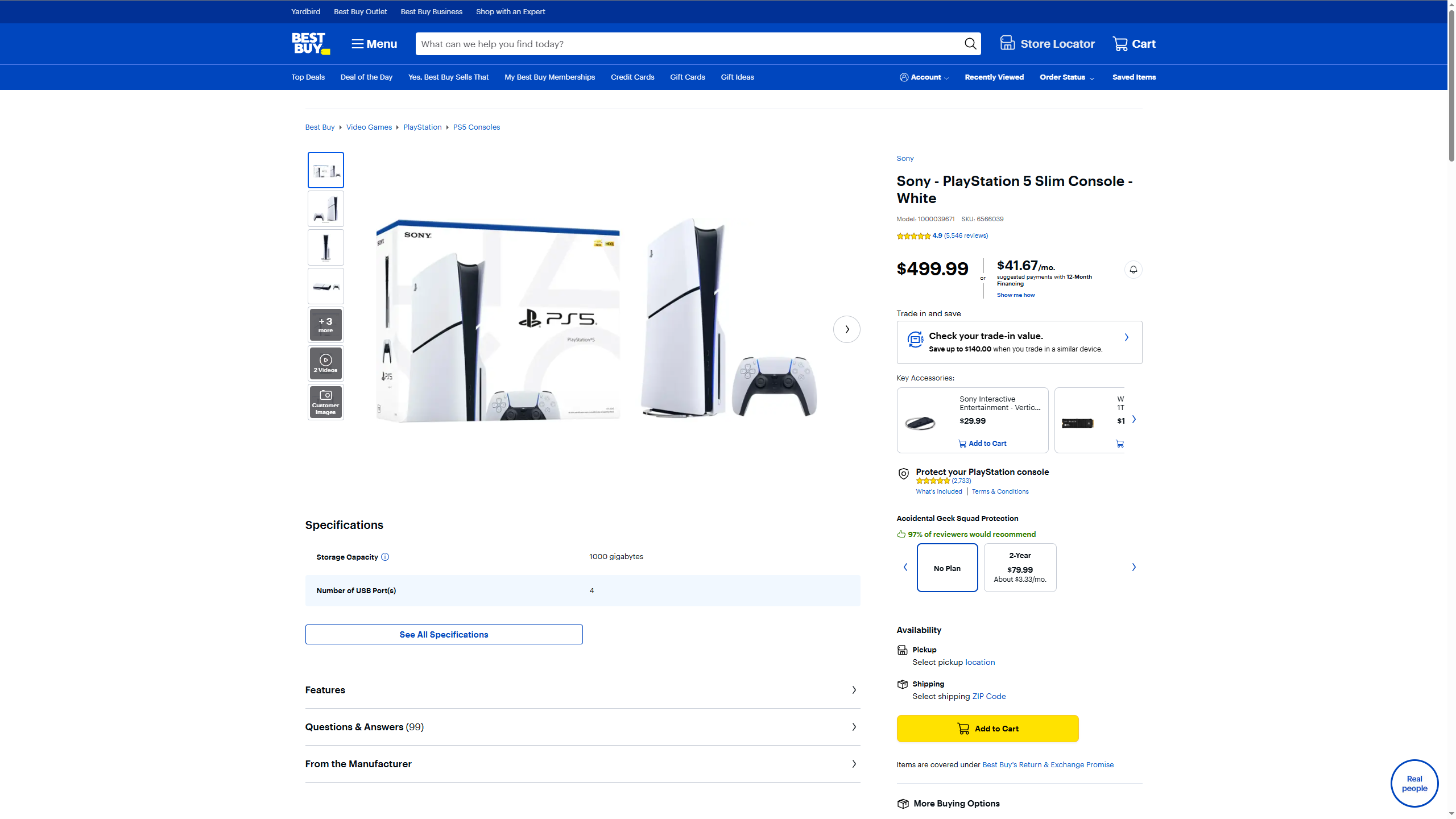Viewport: 1456px width, 819px height.
Task: Click next protection plan arrow
Action: pyautogui.click(x=1134, y=568)
